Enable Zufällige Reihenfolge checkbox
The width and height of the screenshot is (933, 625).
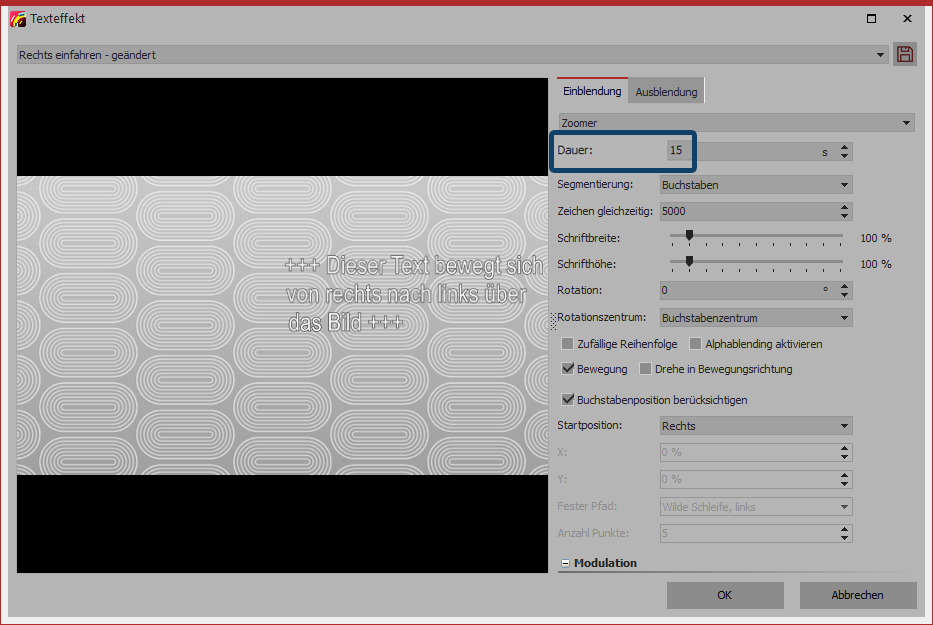pyautogui.click(x=568, y=344)
